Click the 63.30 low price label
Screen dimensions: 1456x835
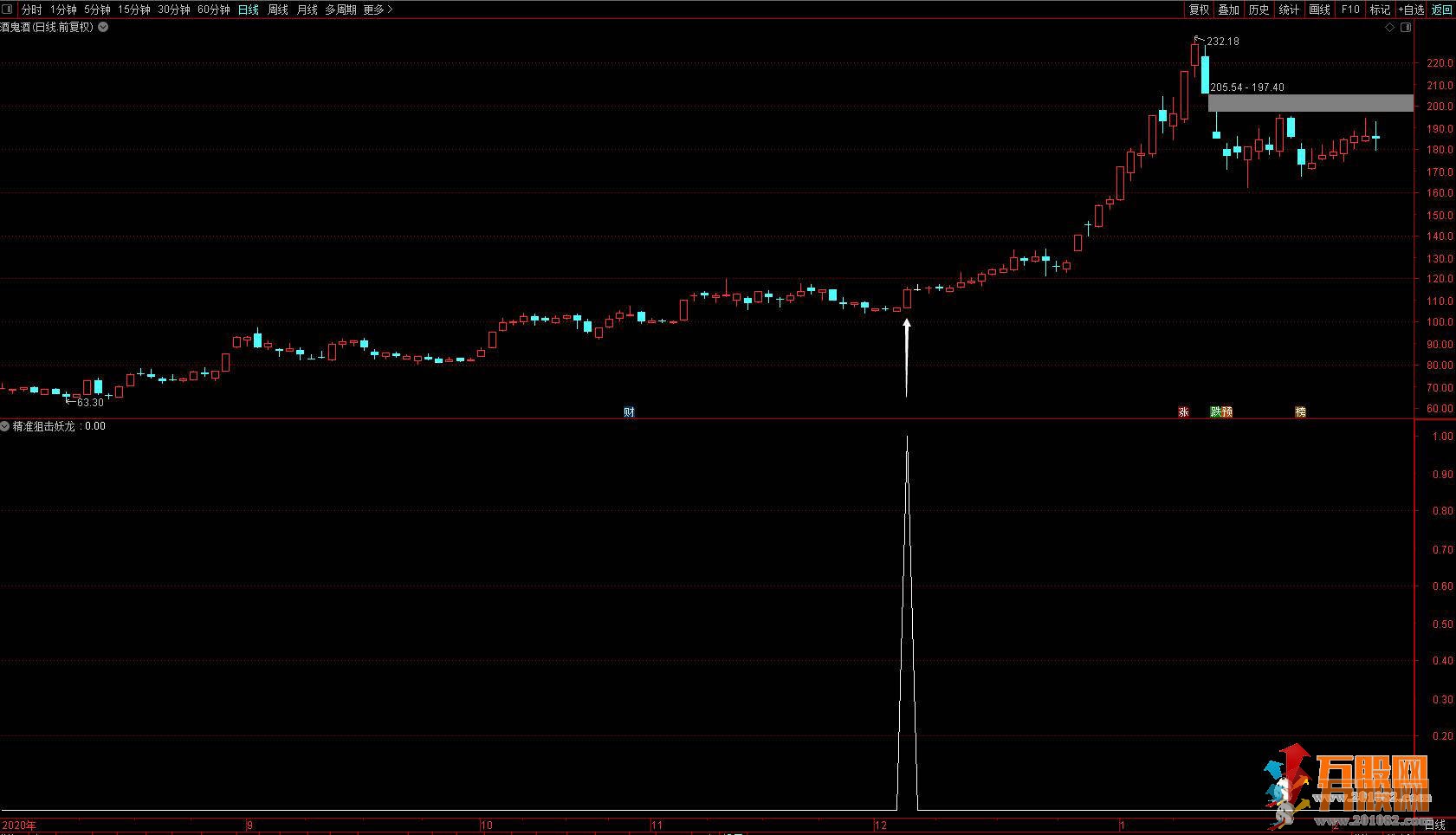90,403
